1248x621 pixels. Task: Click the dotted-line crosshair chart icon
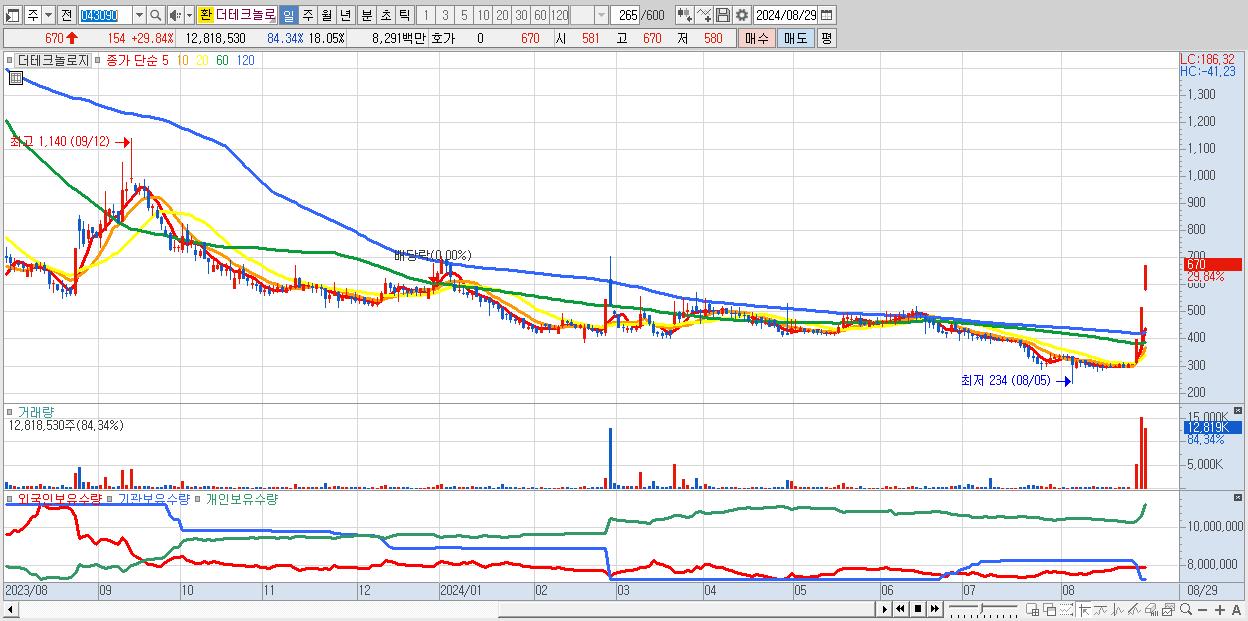click(x=1066, y=609)
